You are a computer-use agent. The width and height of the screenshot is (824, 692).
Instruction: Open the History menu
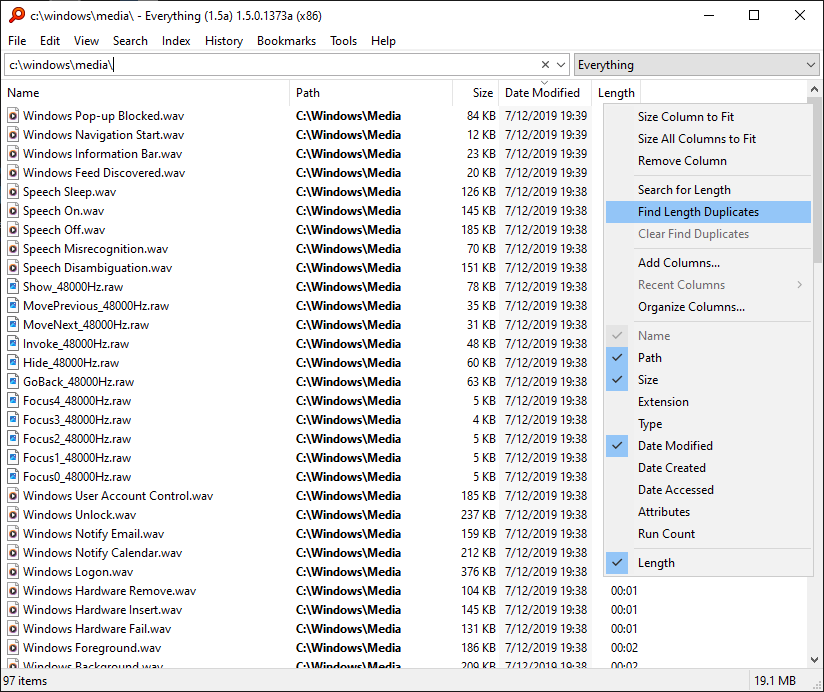click(224, 41)
